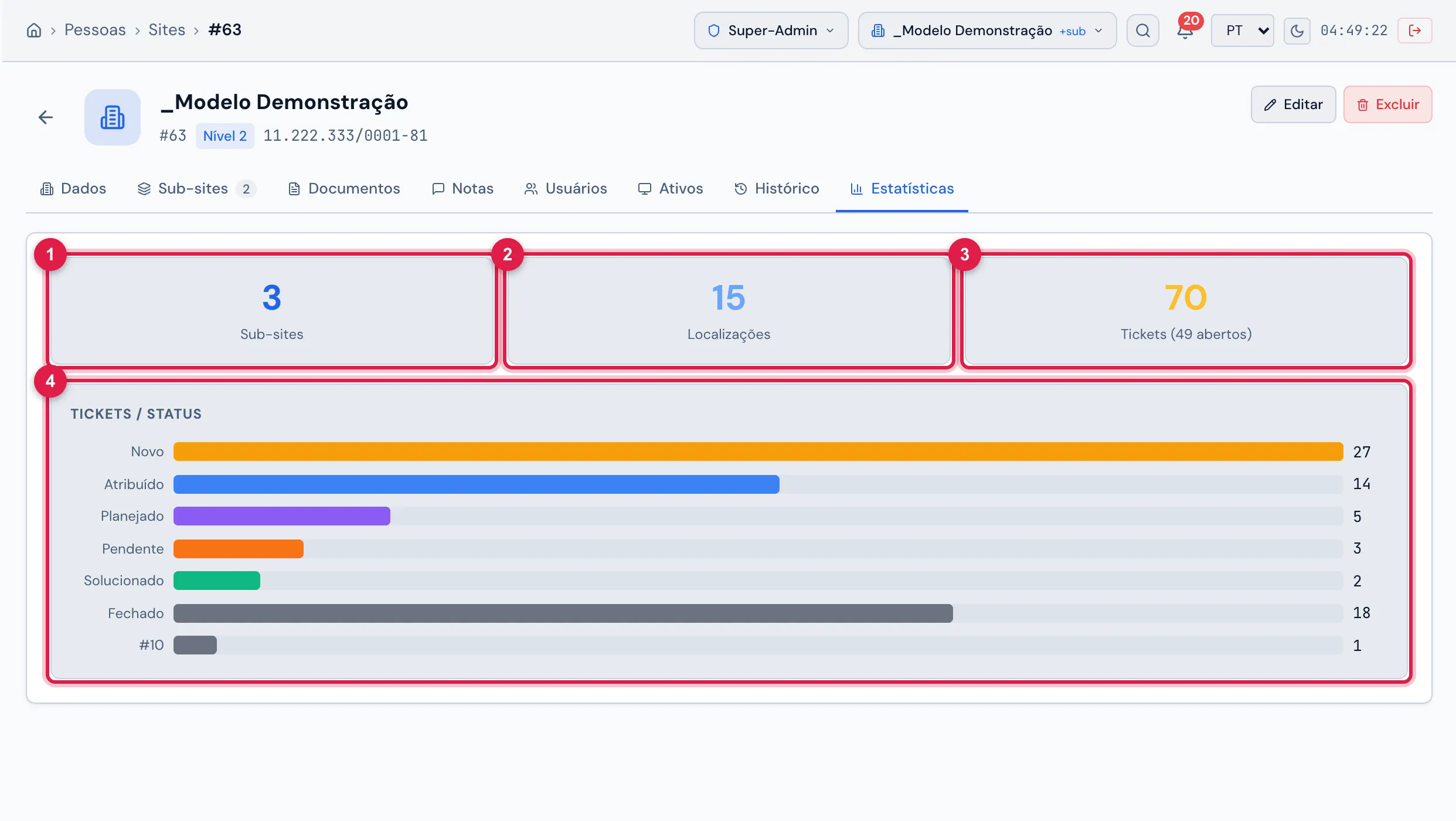
Task: Open search with magnifier icon
Action: tap(1142, 30)
